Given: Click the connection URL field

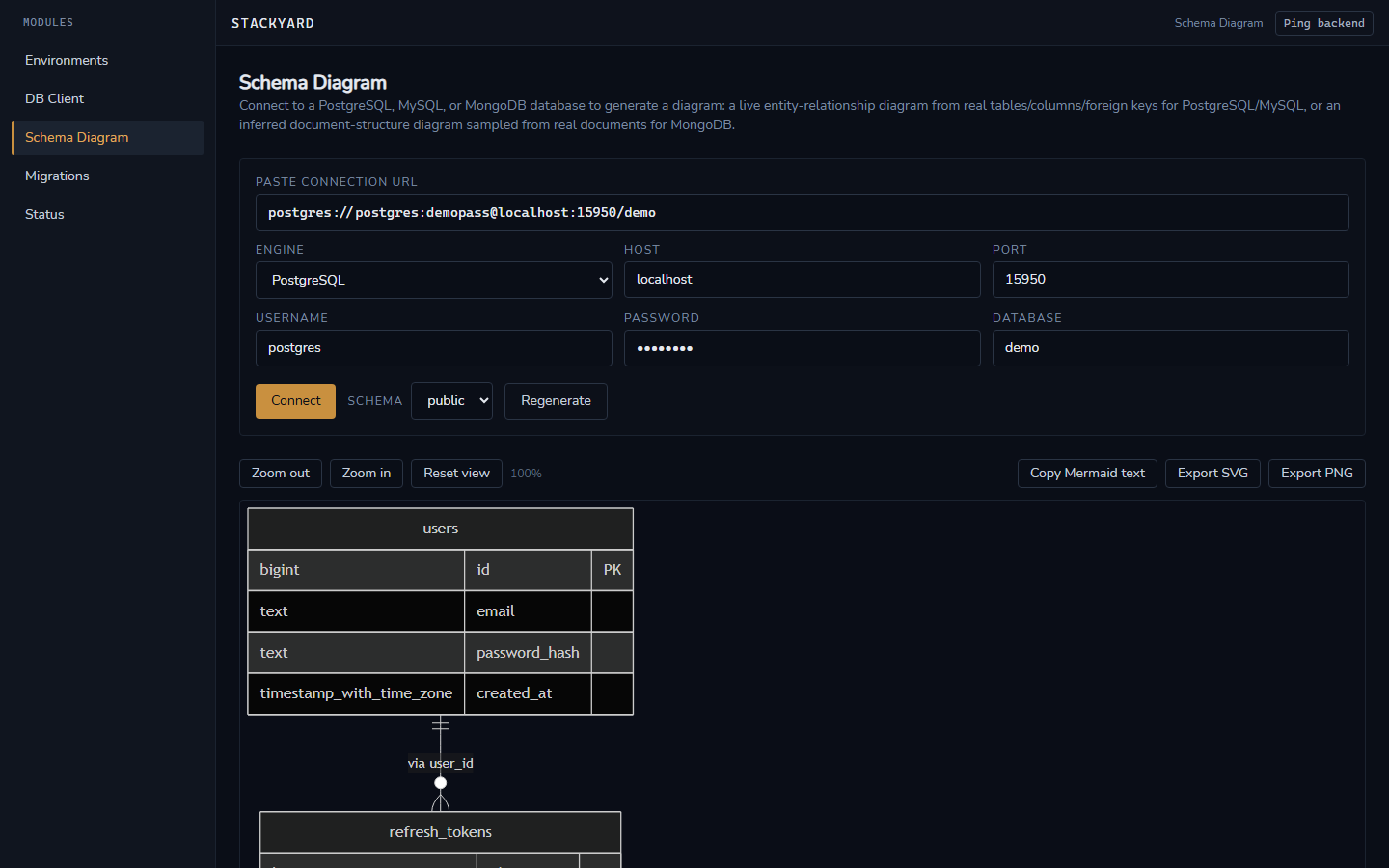Looking at the screenshot, I should 802,212.
